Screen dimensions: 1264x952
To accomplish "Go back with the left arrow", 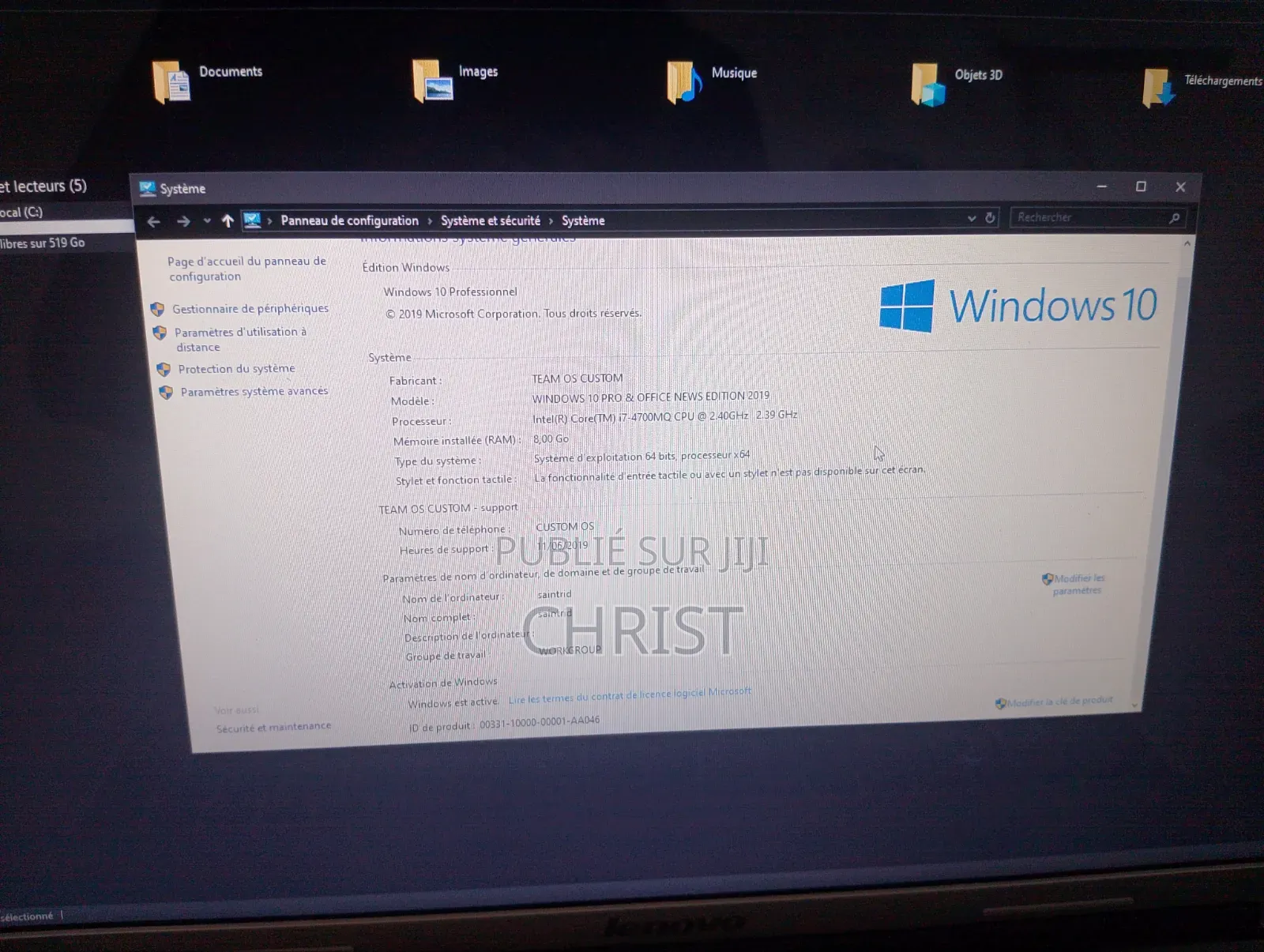I will 153,221.
